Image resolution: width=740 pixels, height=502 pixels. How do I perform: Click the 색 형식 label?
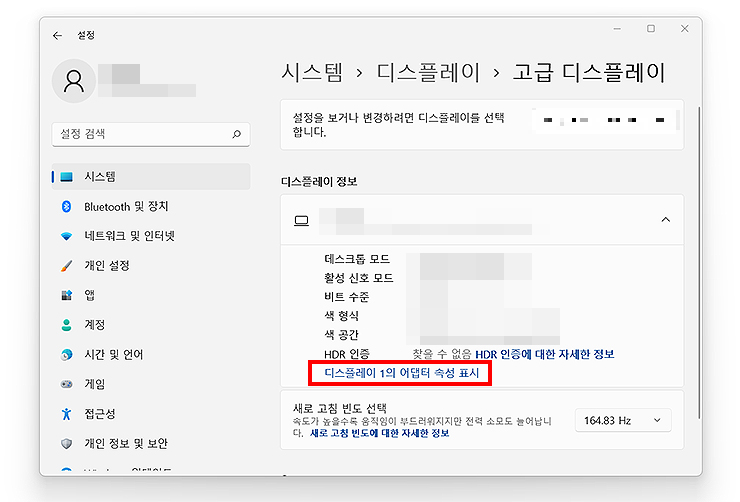pyautogui.click(x=341, y=316)
